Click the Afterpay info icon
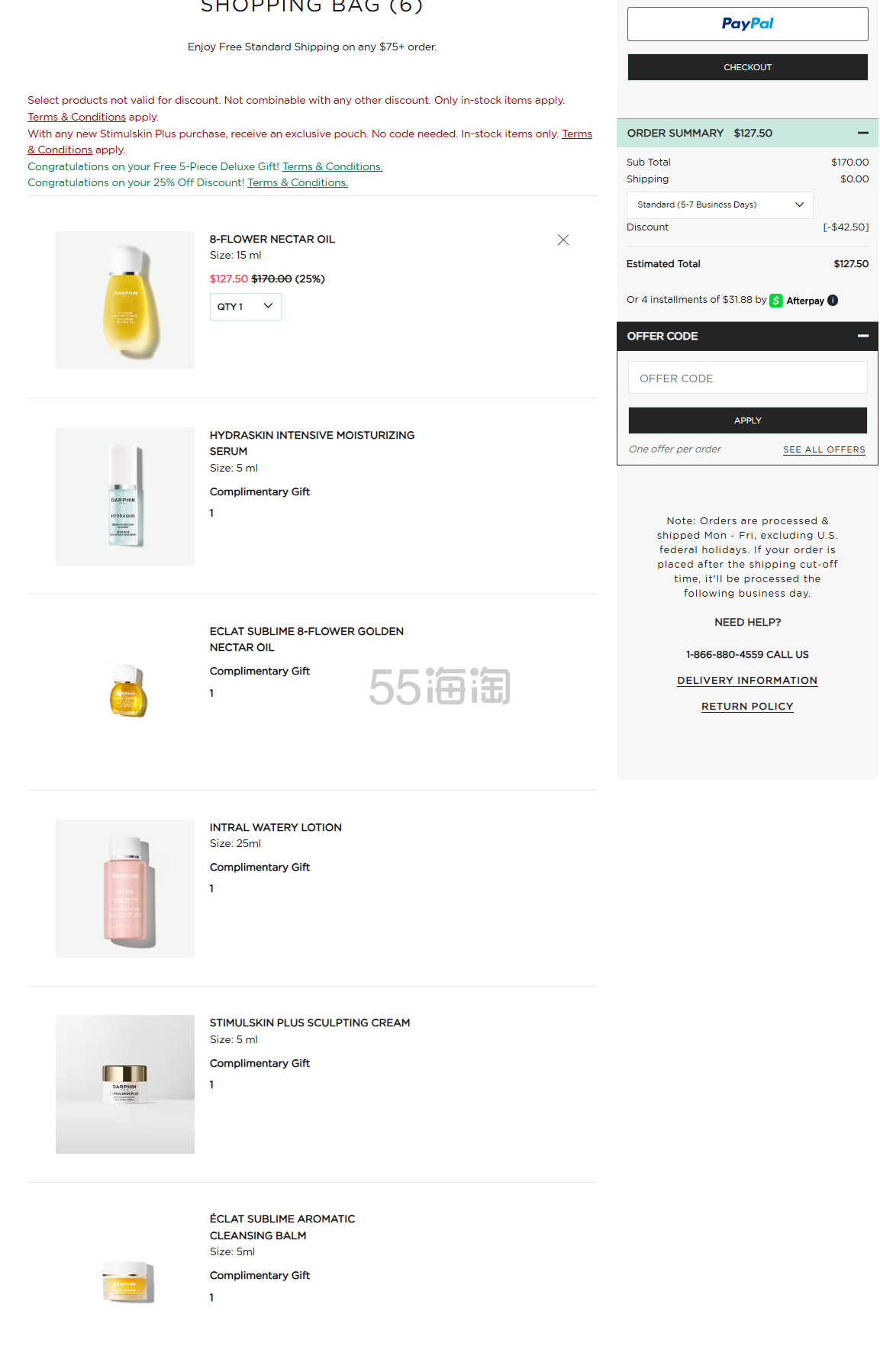Viewport: 880px width, 1372px height. [833, 301]
